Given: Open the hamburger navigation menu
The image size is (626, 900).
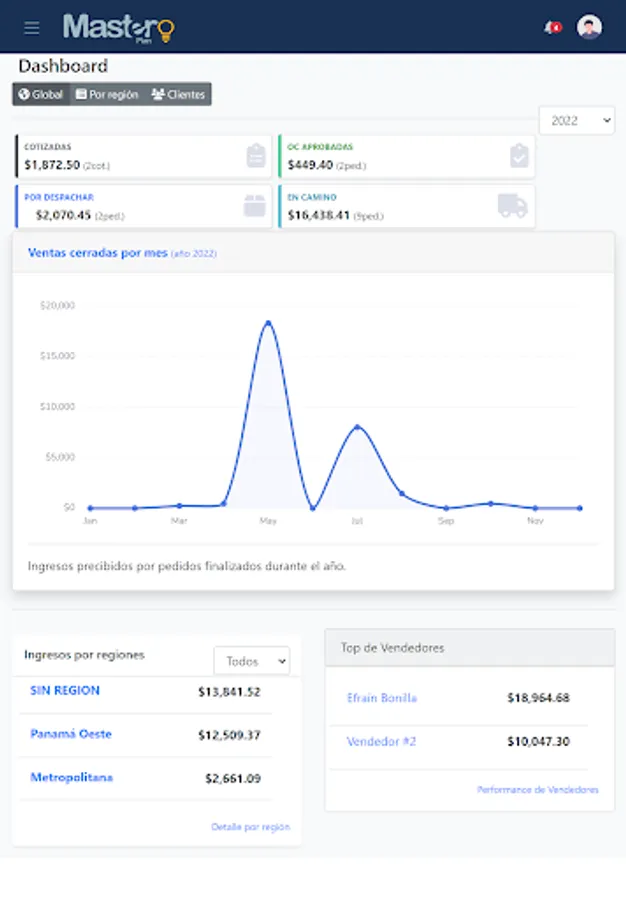Looking at the screenshot, I should coord(32,28).
